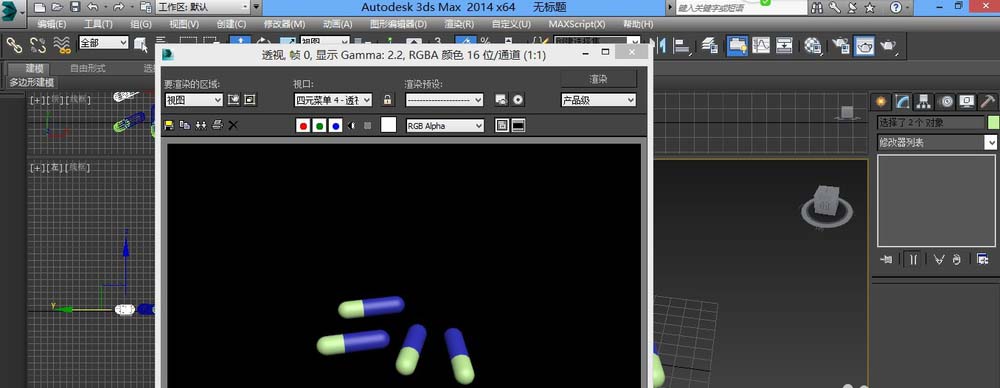Clear the rendered image X icon
This screenshot has height=388, width=1000.
233,125
